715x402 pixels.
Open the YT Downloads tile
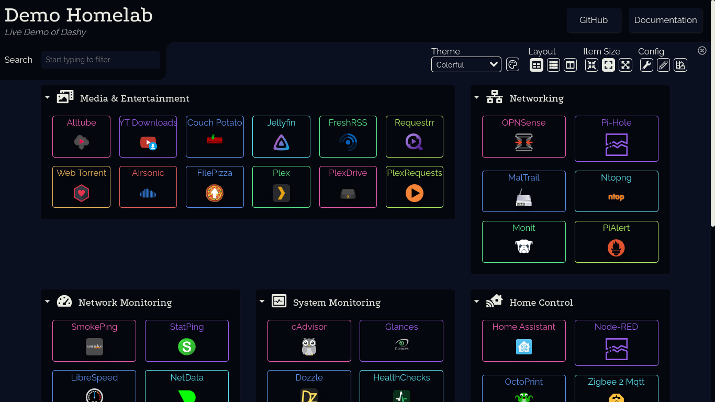148,136
